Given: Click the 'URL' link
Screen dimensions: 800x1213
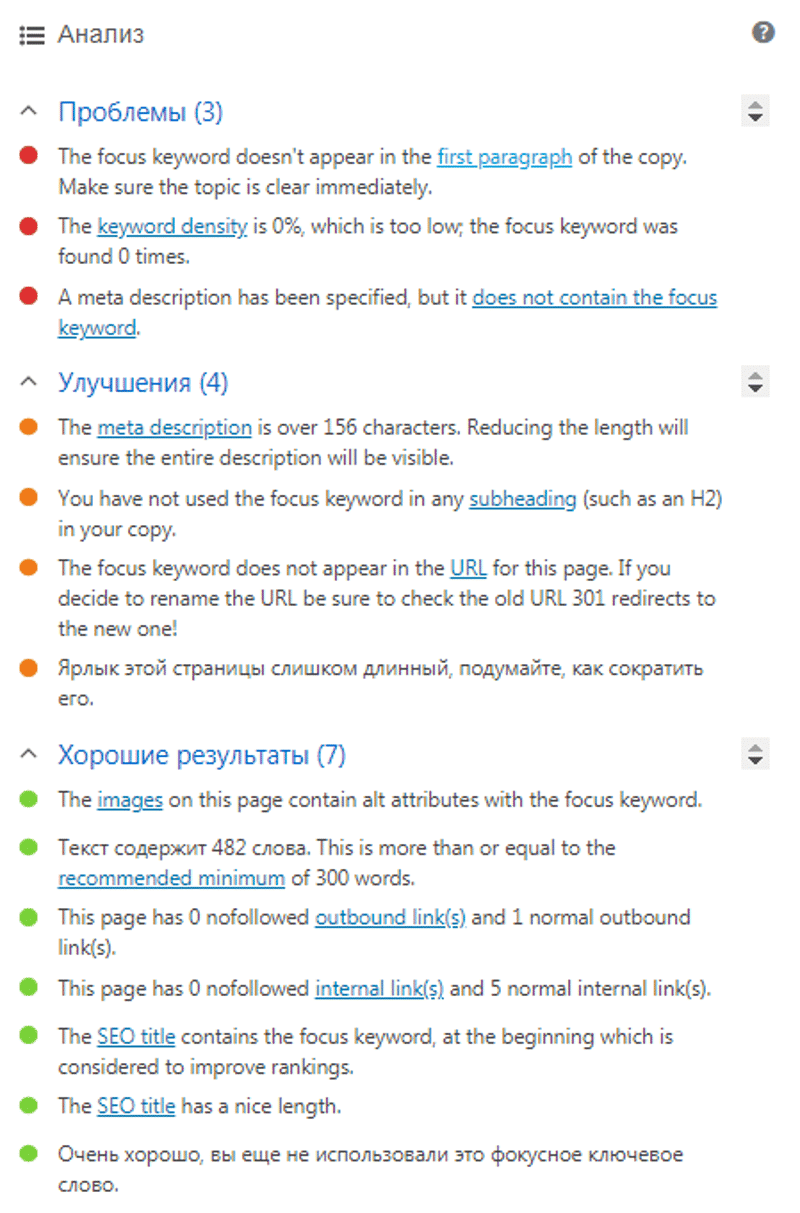Looking at the screenshot, I should 468,569.
